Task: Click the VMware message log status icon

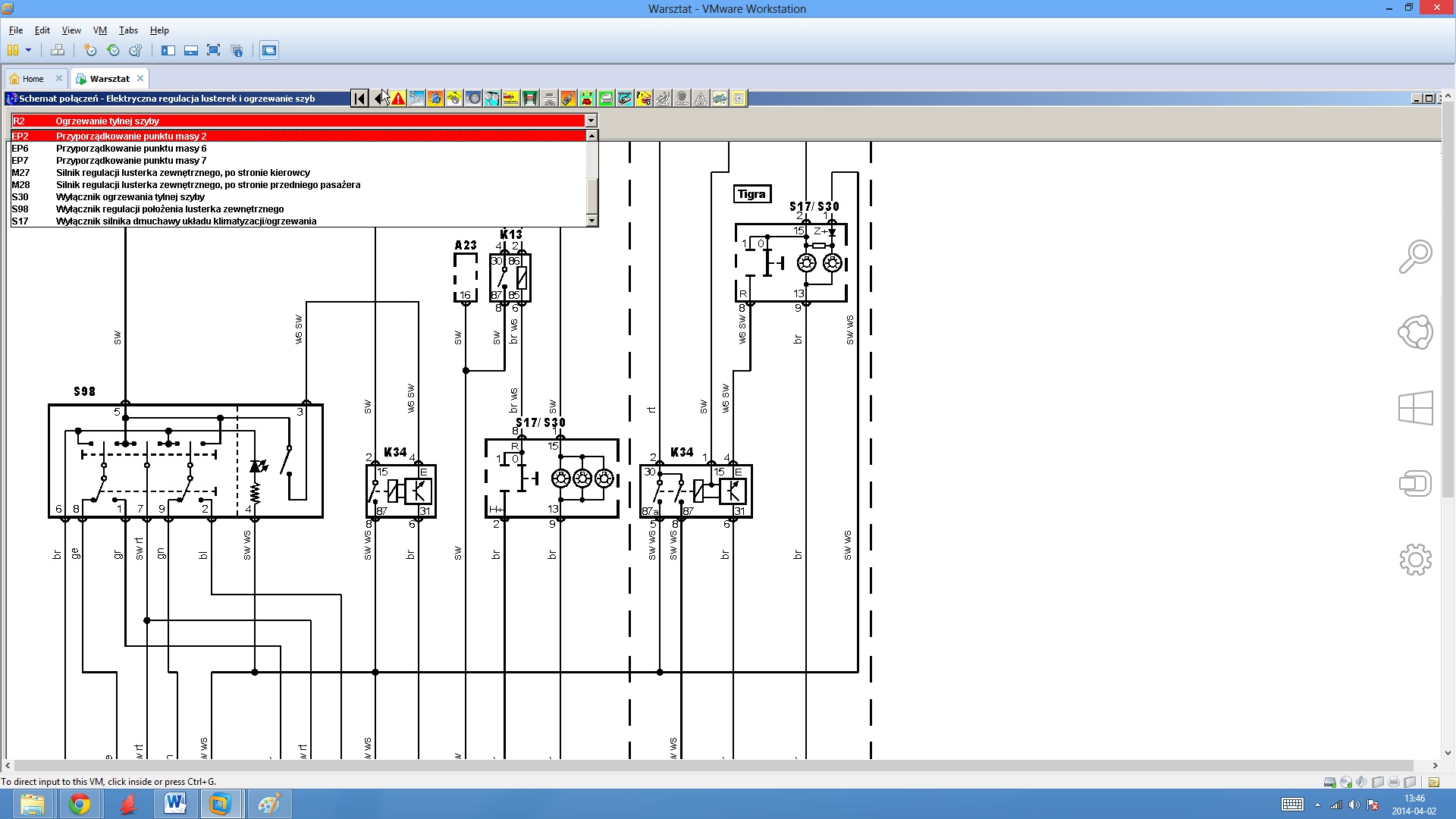Action: 1434,782
